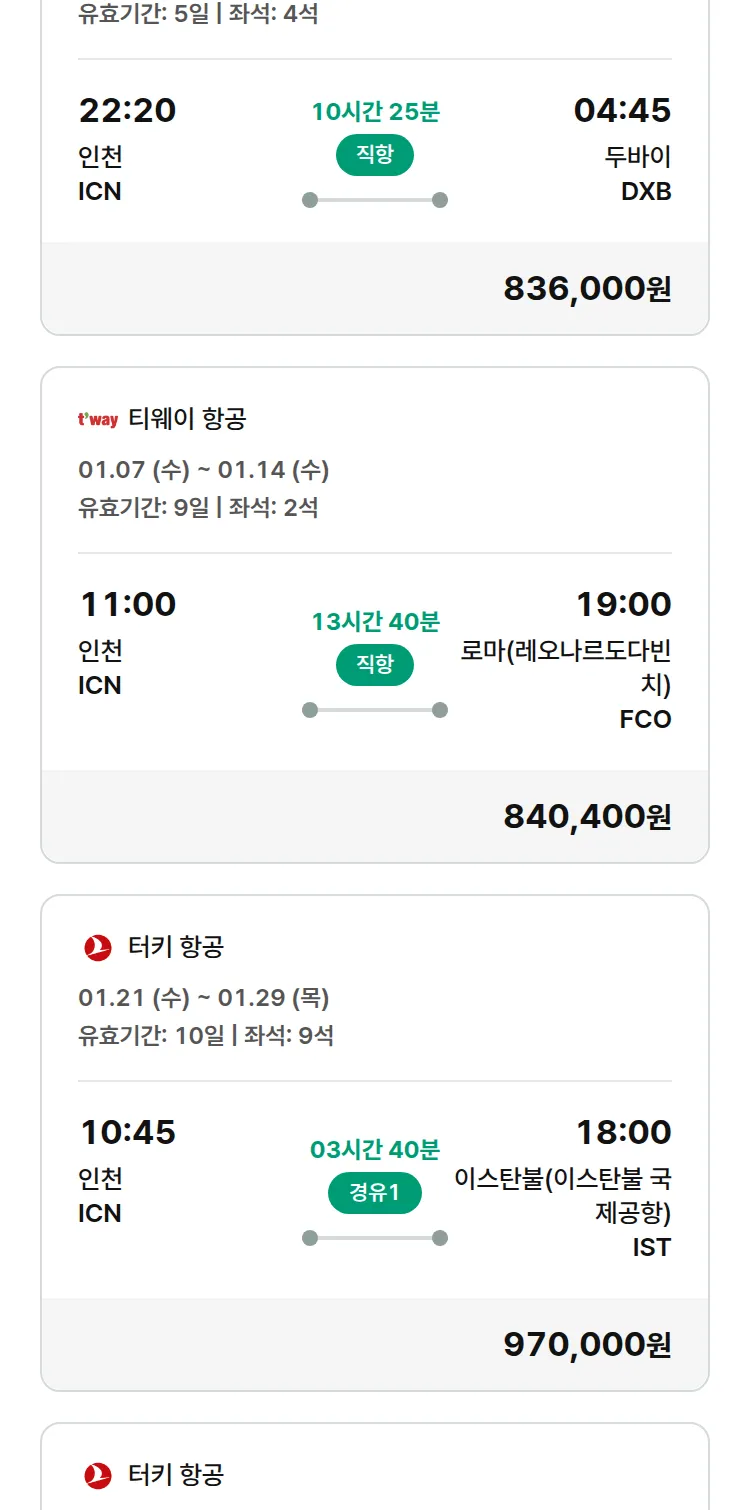This screenshot has width=750, height=1510.
Task: Click the T'way airline logo
Action: [98, 420]
